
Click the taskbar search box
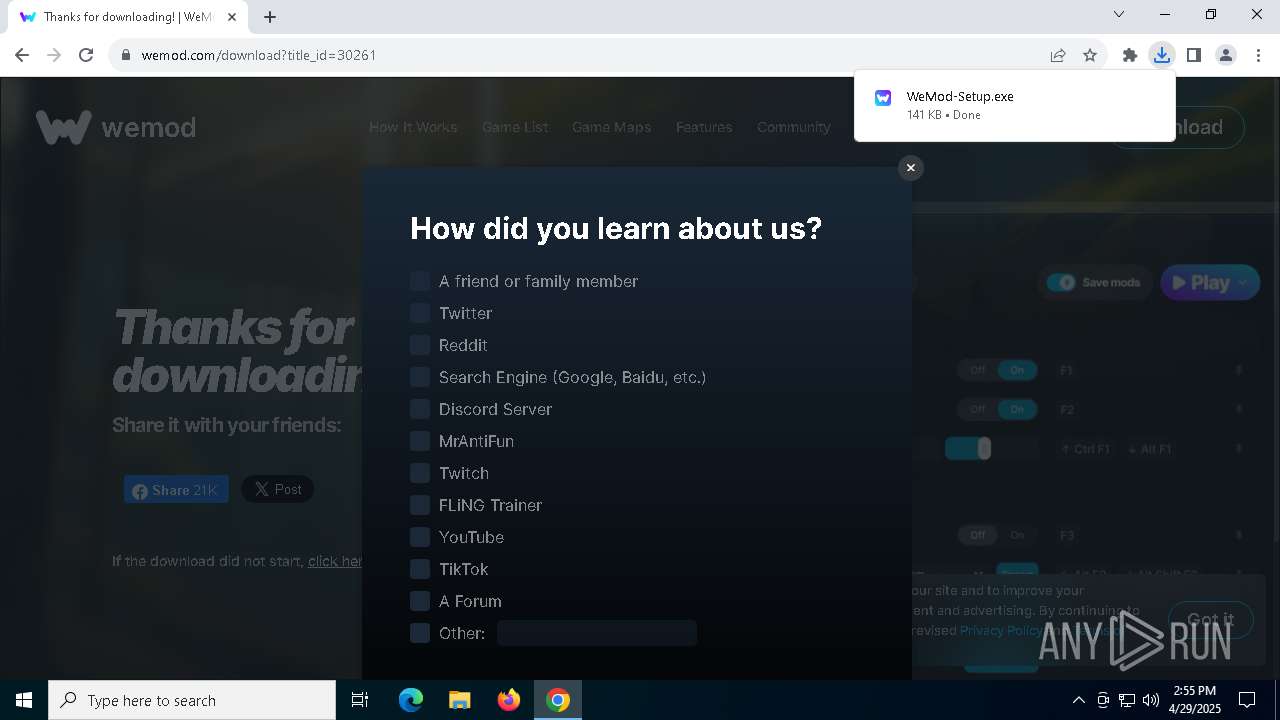pyautogui.click(x=192, y=700)
